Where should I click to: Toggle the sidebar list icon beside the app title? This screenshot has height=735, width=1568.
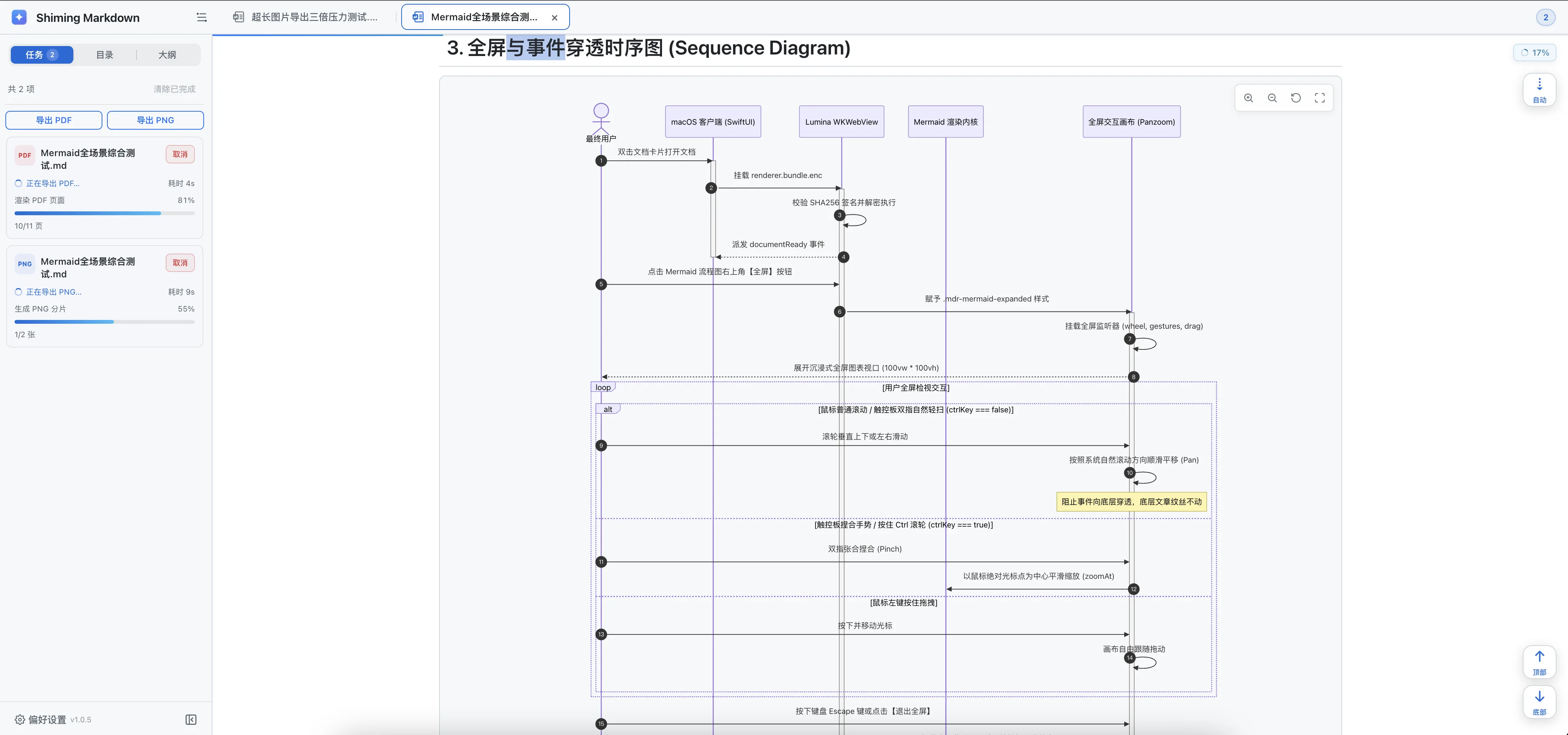coord(201,17)
